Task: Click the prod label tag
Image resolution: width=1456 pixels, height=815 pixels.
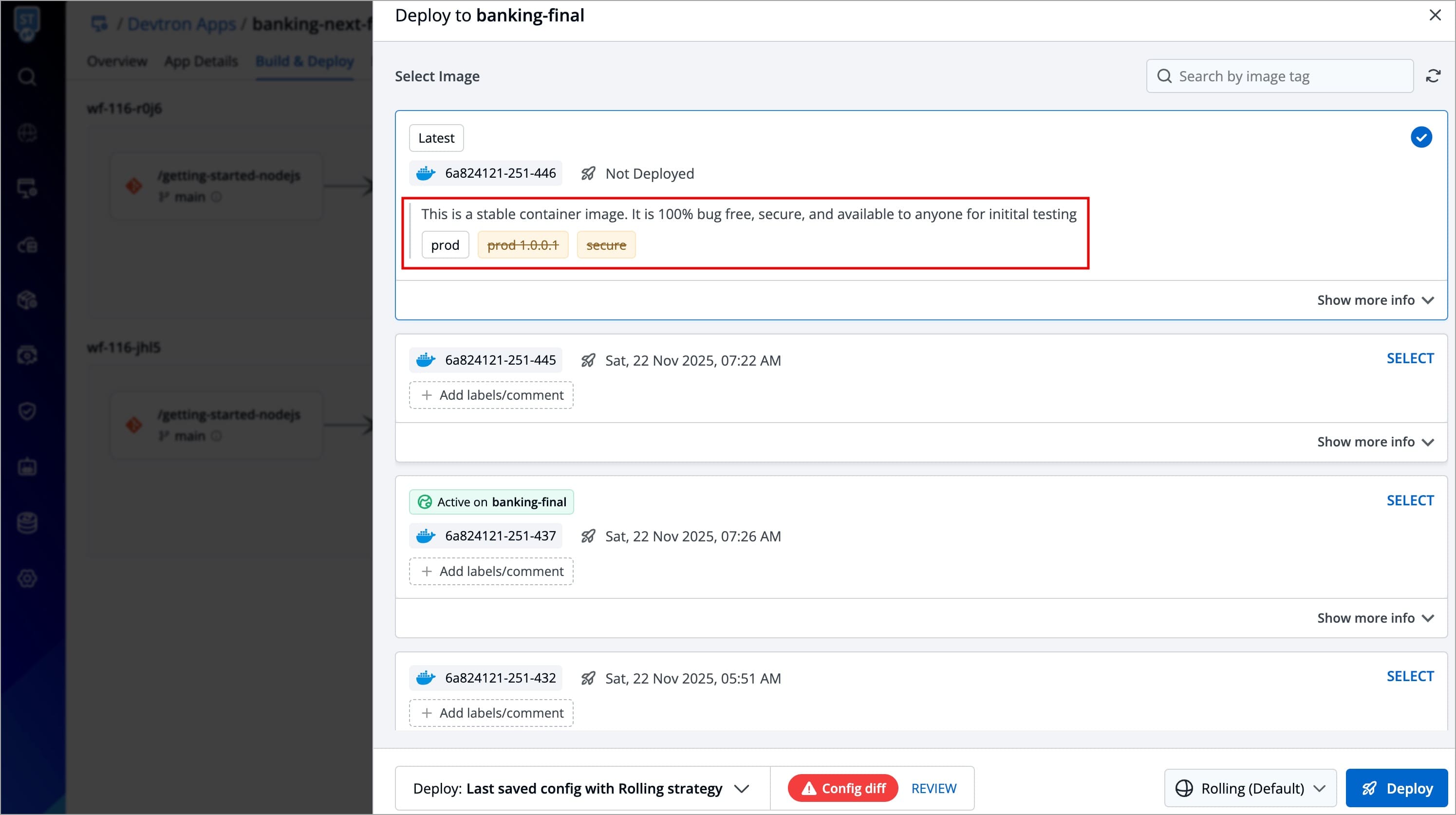Action: 445,245
